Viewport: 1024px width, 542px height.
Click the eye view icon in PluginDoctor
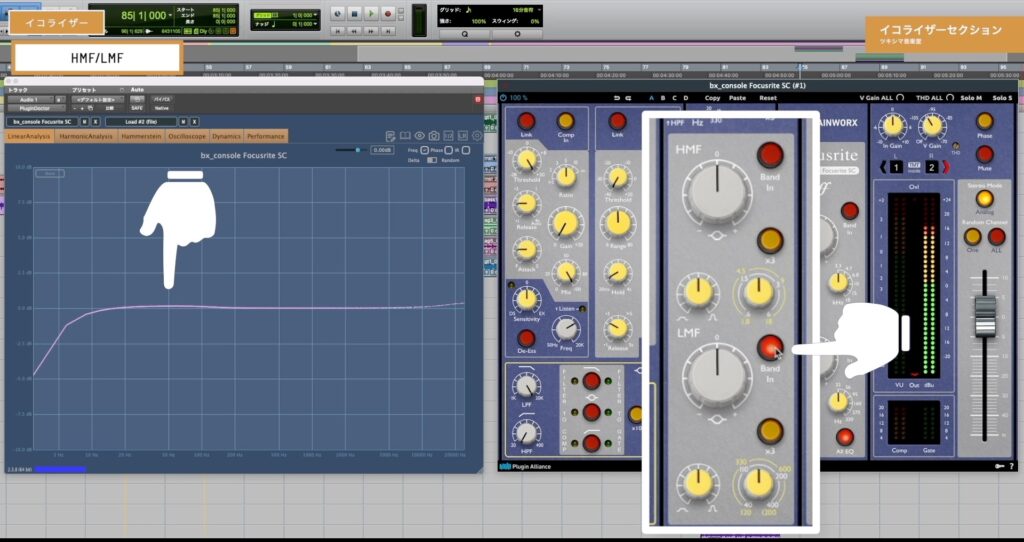coord(419,136)
